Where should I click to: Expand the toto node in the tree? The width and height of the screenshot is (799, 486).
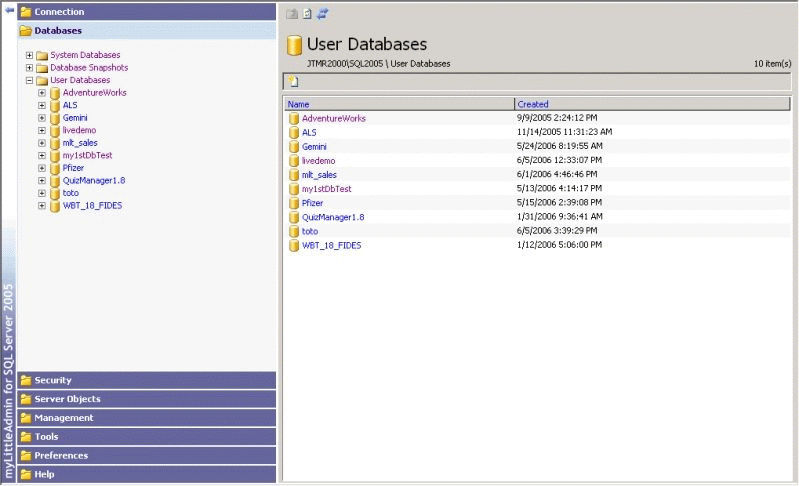tap(42, 193)
